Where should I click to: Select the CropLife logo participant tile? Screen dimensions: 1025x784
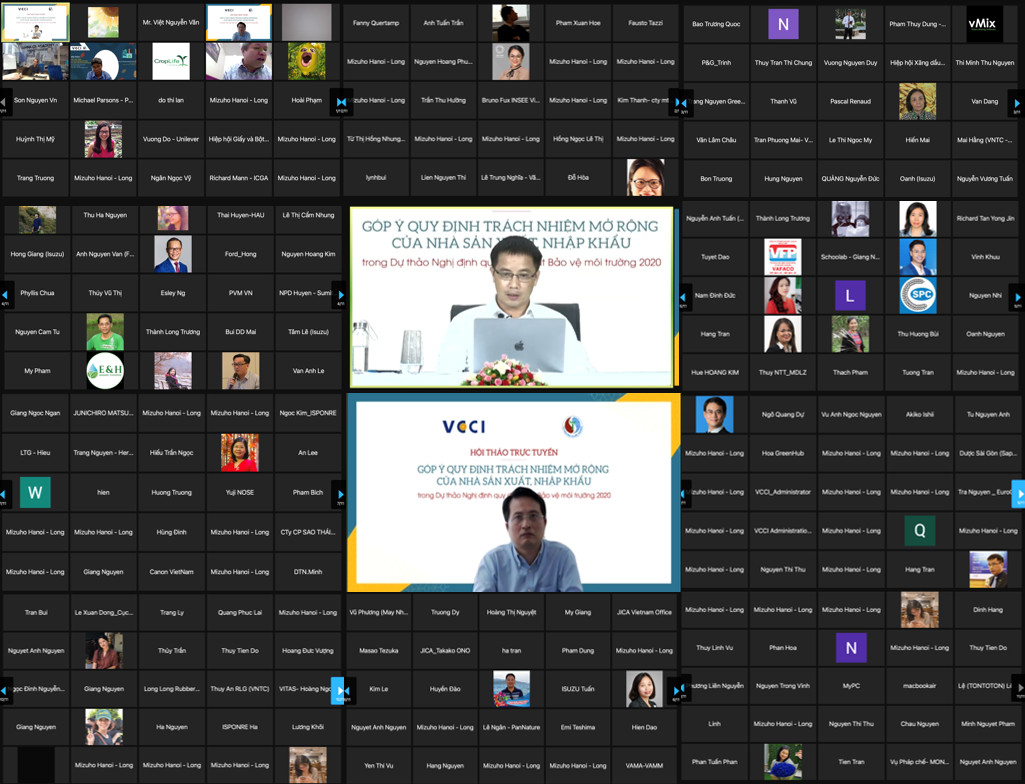[x=171, y=62]
